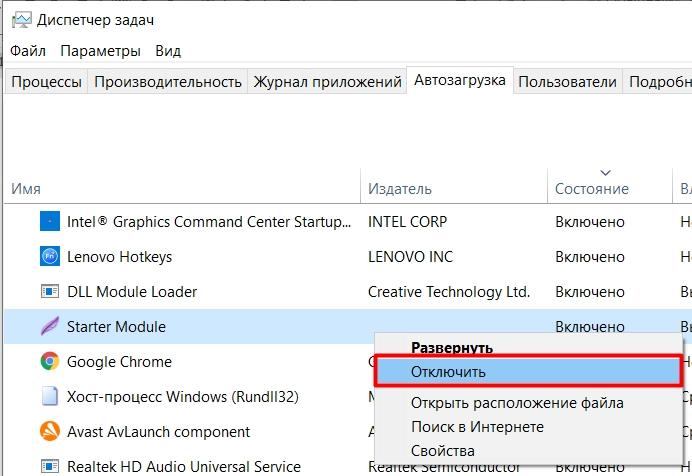
Task: Click the Lenovo Hotkeys icon
Action: [x=50, y=256]
